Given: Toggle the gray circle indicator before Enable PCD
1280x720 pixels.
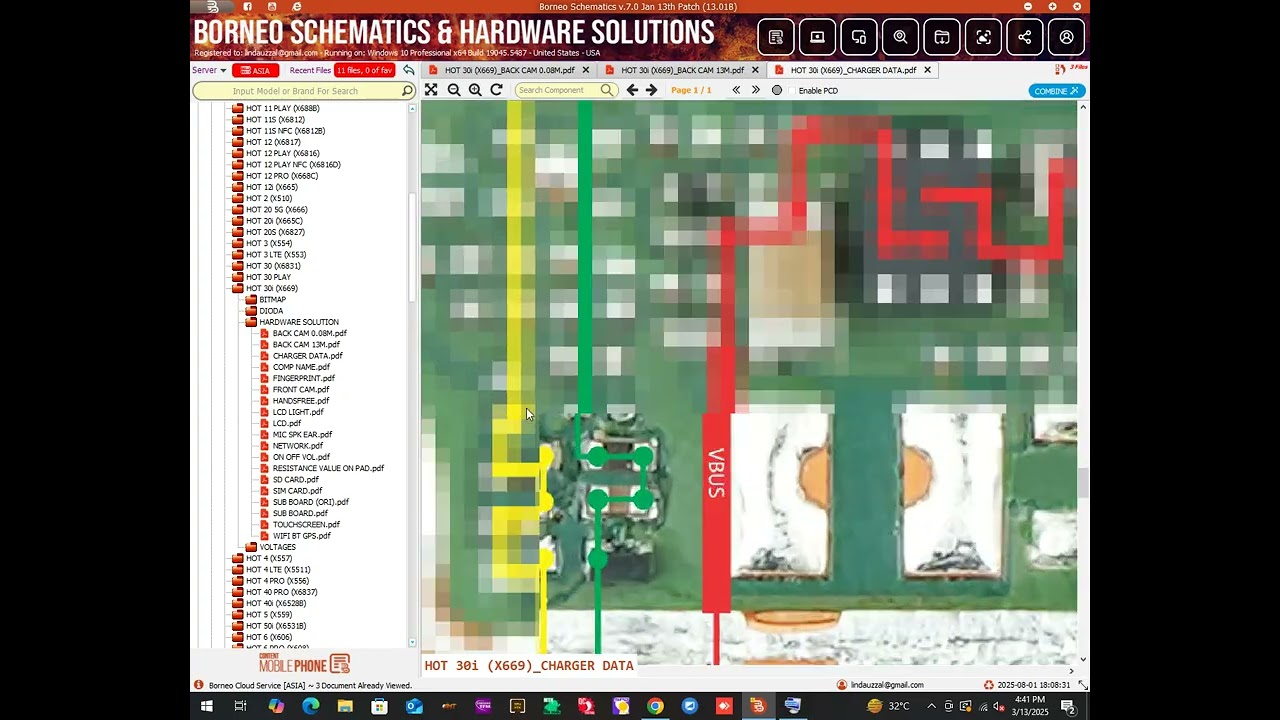Looking at the screenshot, I should 777,90.
